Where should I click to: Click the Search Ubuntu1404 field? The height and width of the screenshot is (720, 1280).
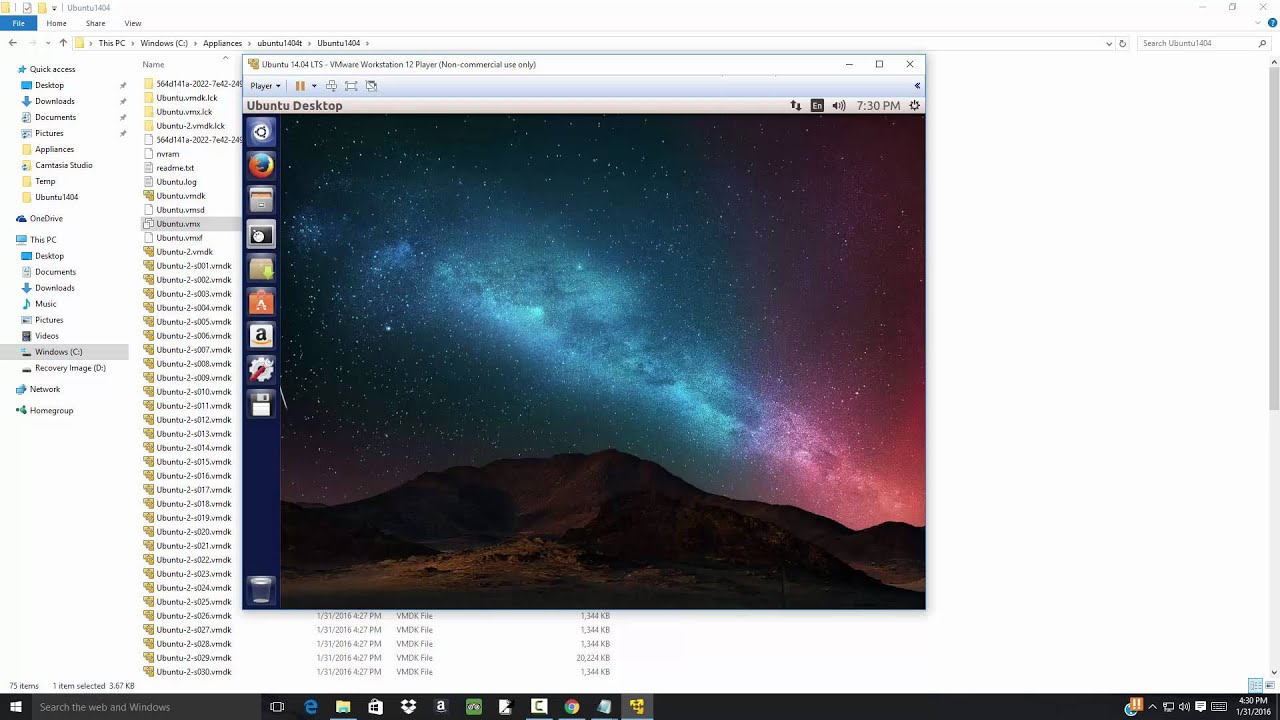[1204, 43]
